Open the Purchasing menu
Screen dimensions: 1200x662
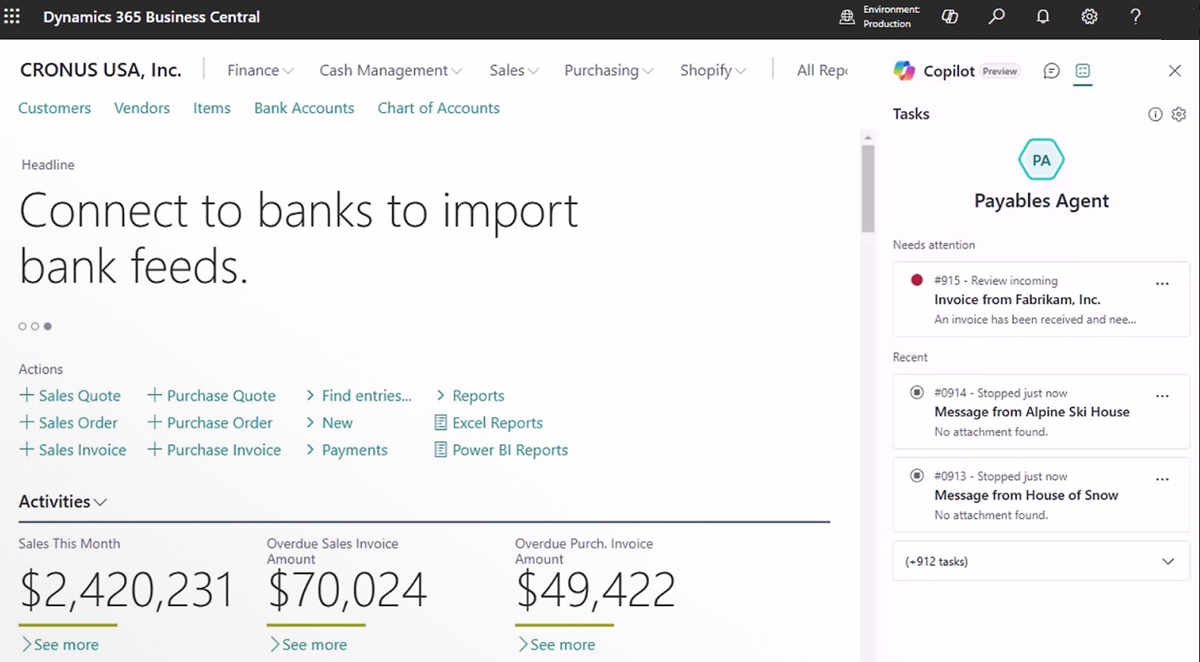(608, 70)
